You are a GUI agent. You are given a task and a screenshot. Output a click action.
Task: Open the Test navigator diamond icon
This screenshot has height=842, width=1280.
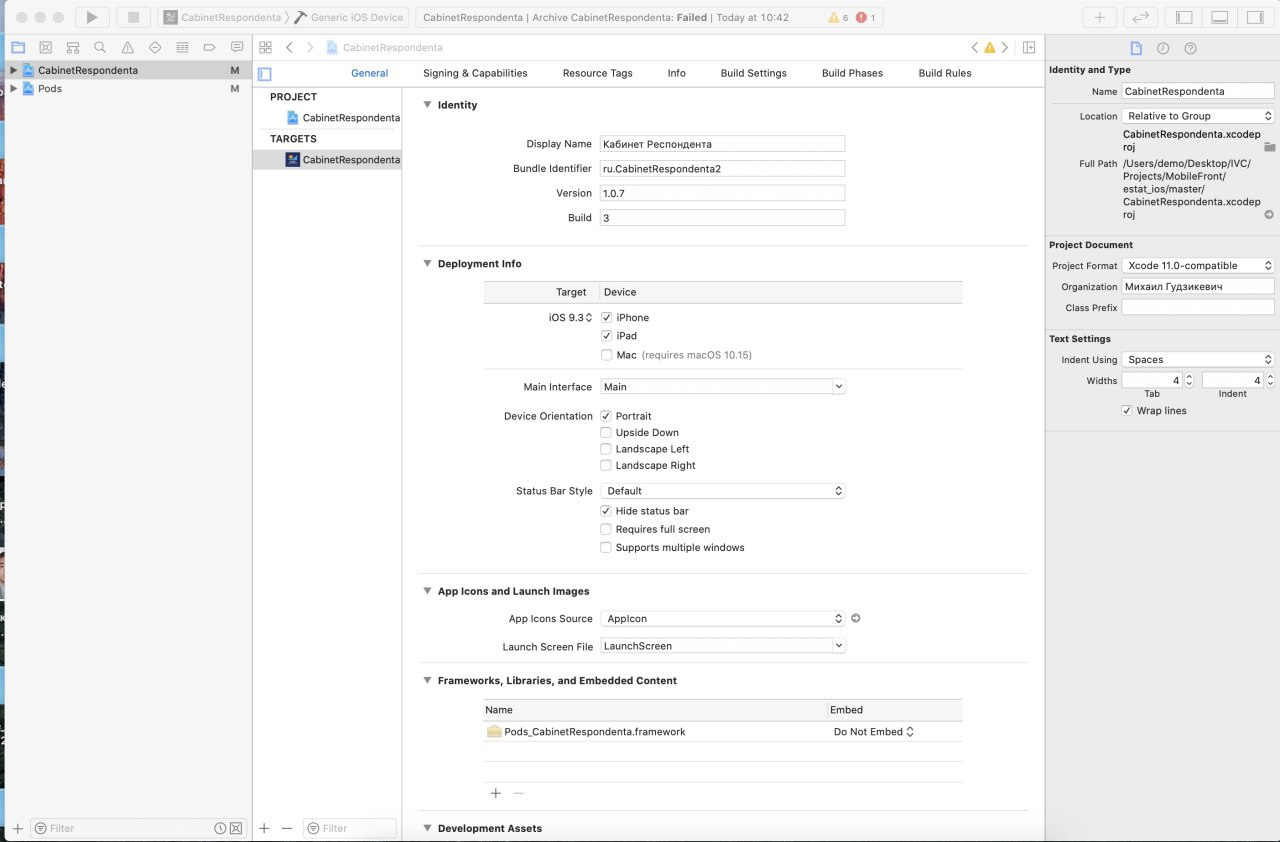click(x=155, y=47)
